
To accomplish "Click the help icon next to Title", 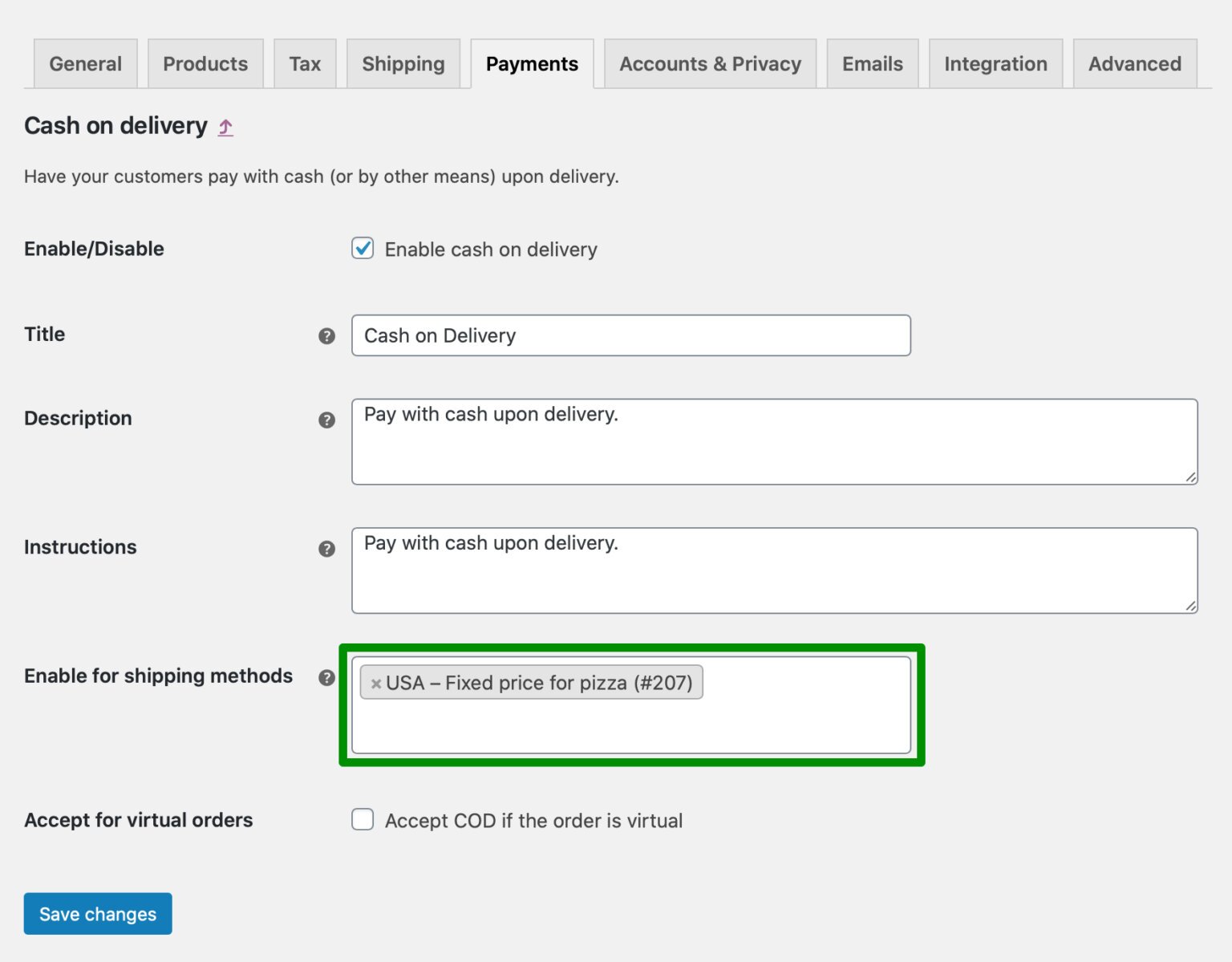I will click(327, 337).
